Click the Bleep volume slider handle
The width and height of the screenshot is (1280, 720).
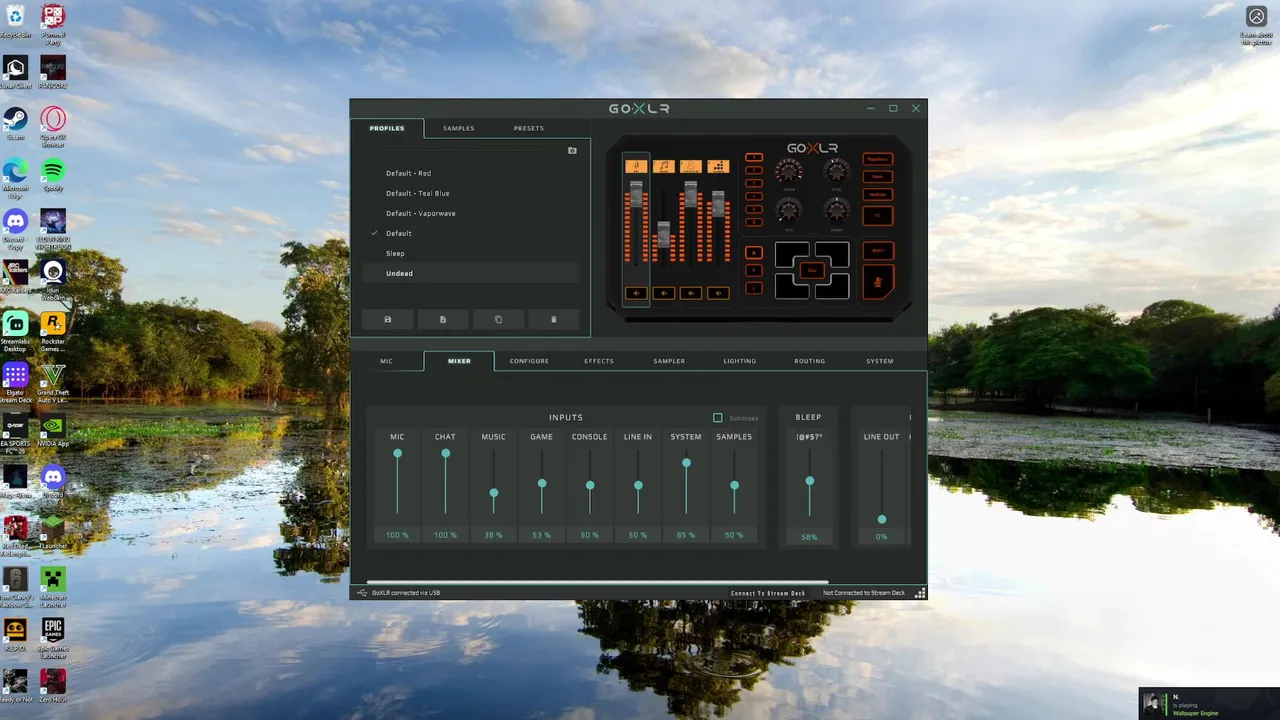(810, 481)
